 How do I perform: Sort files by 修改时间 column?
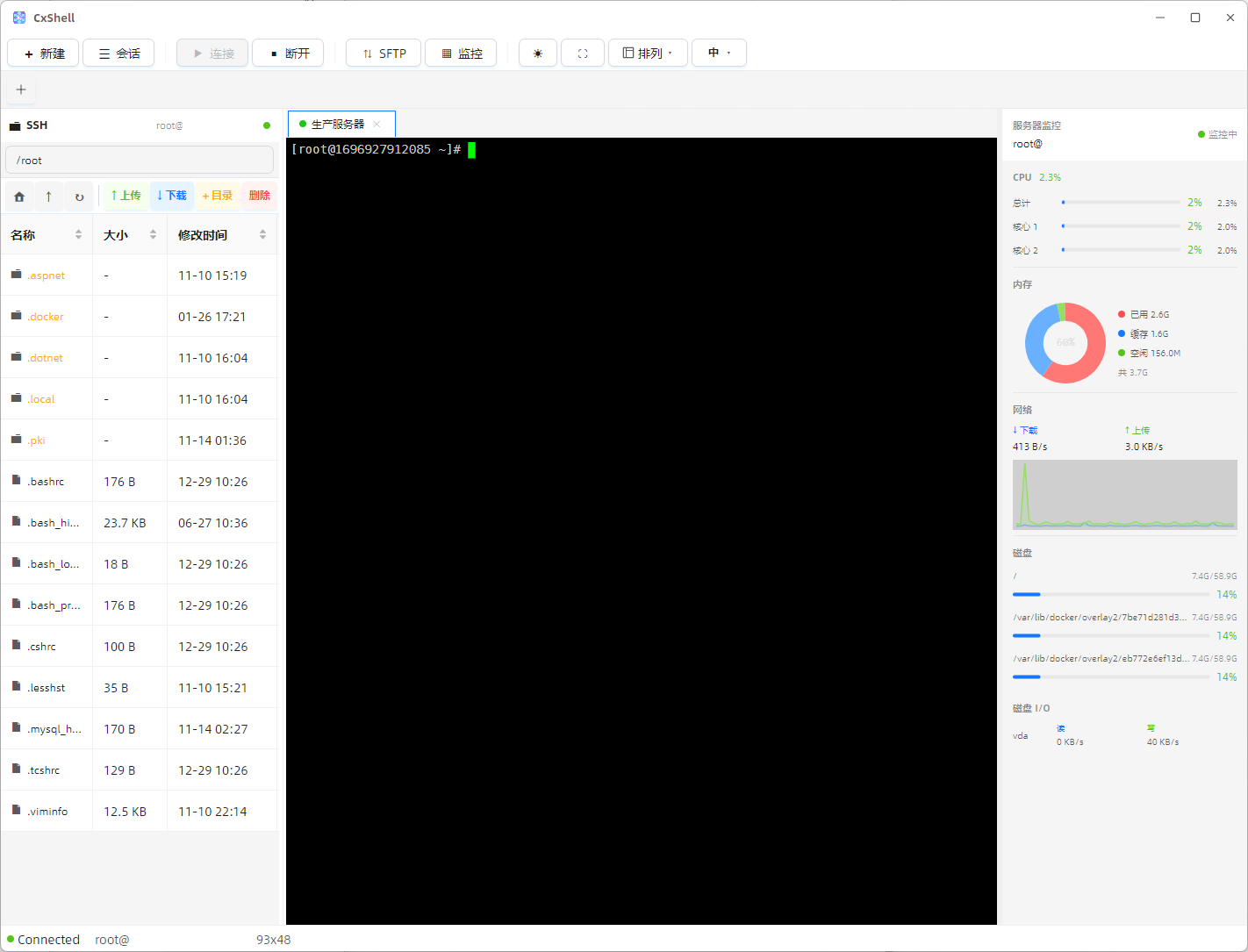pos(222,235)
